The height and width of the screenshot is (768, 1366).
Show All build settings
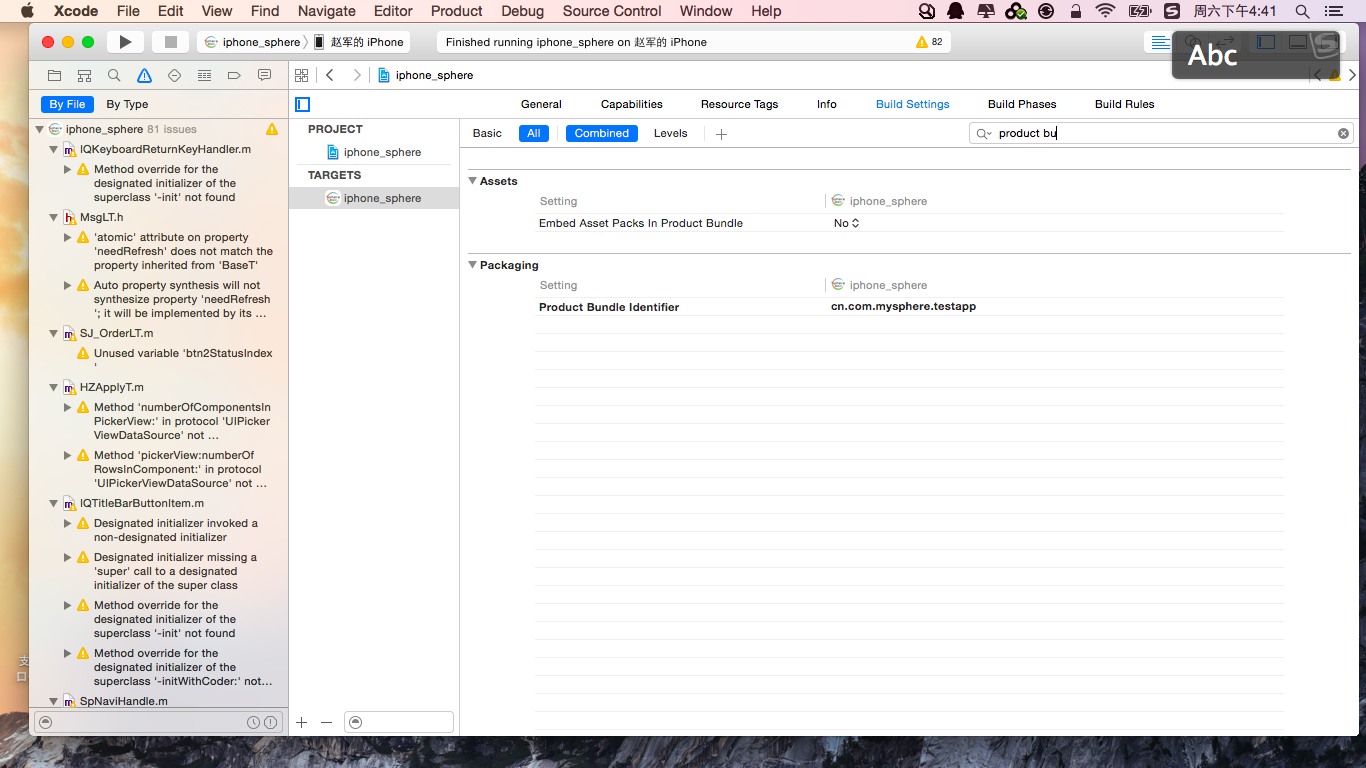pyautogui.click(x=534, y=133)
